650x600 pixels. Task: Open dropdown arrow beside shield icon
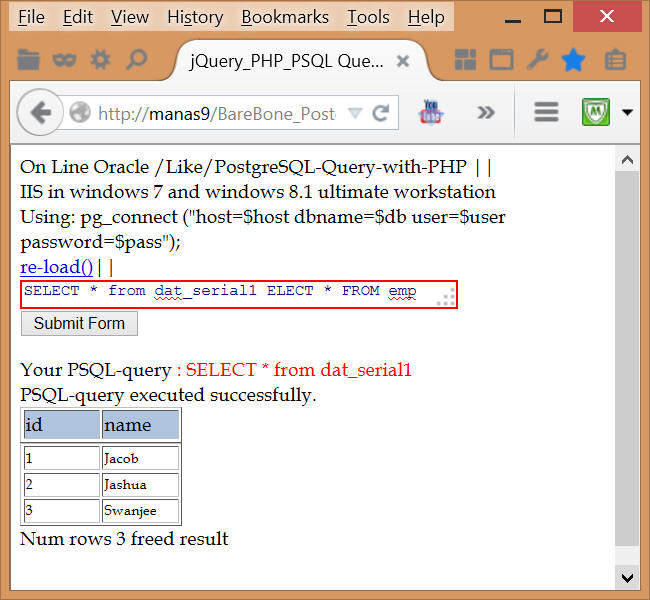[627, 112]
